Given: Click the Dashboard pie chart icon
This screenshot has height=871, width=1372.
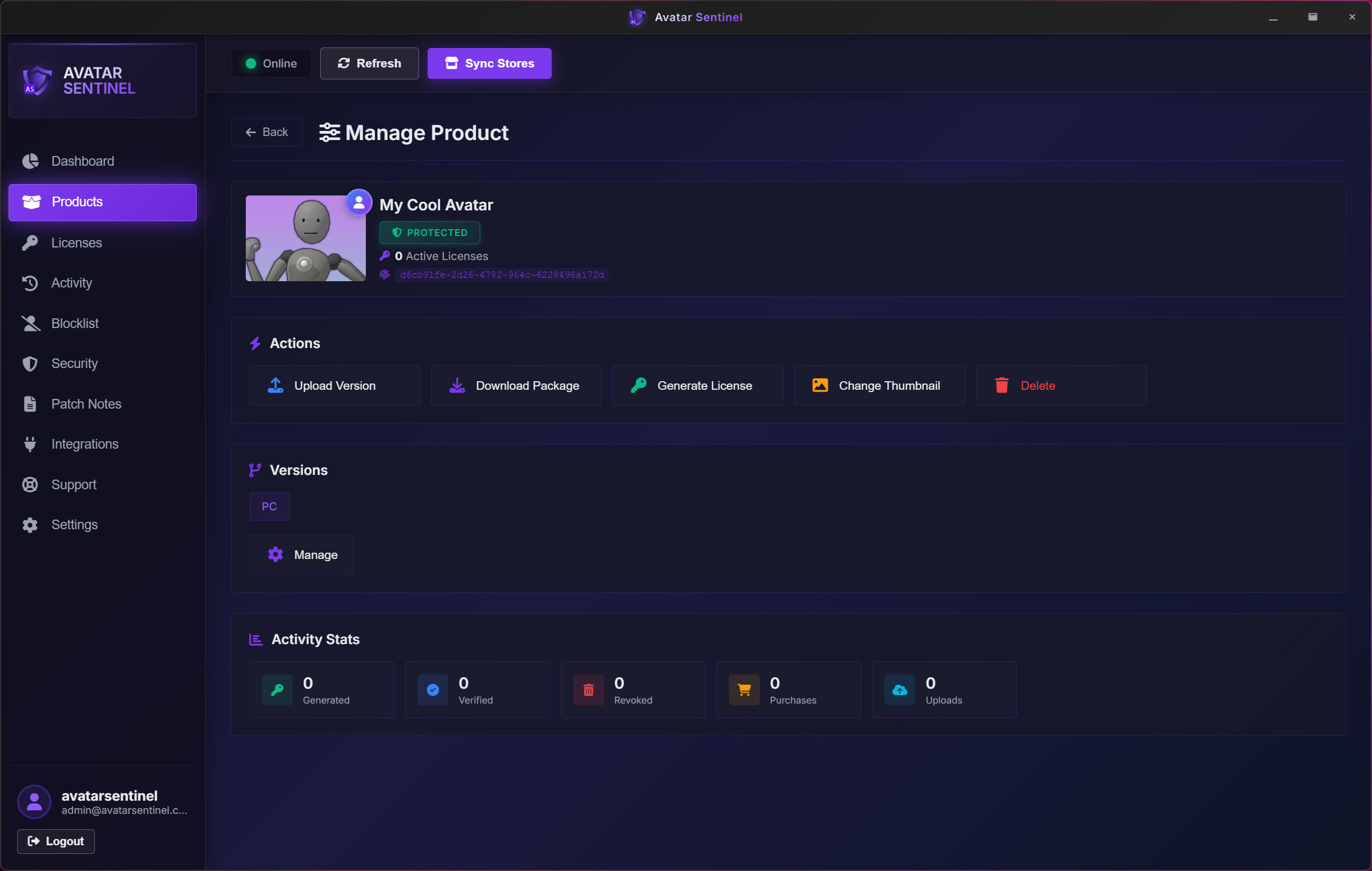Looking at the screenshot, I should pos(30,161).
